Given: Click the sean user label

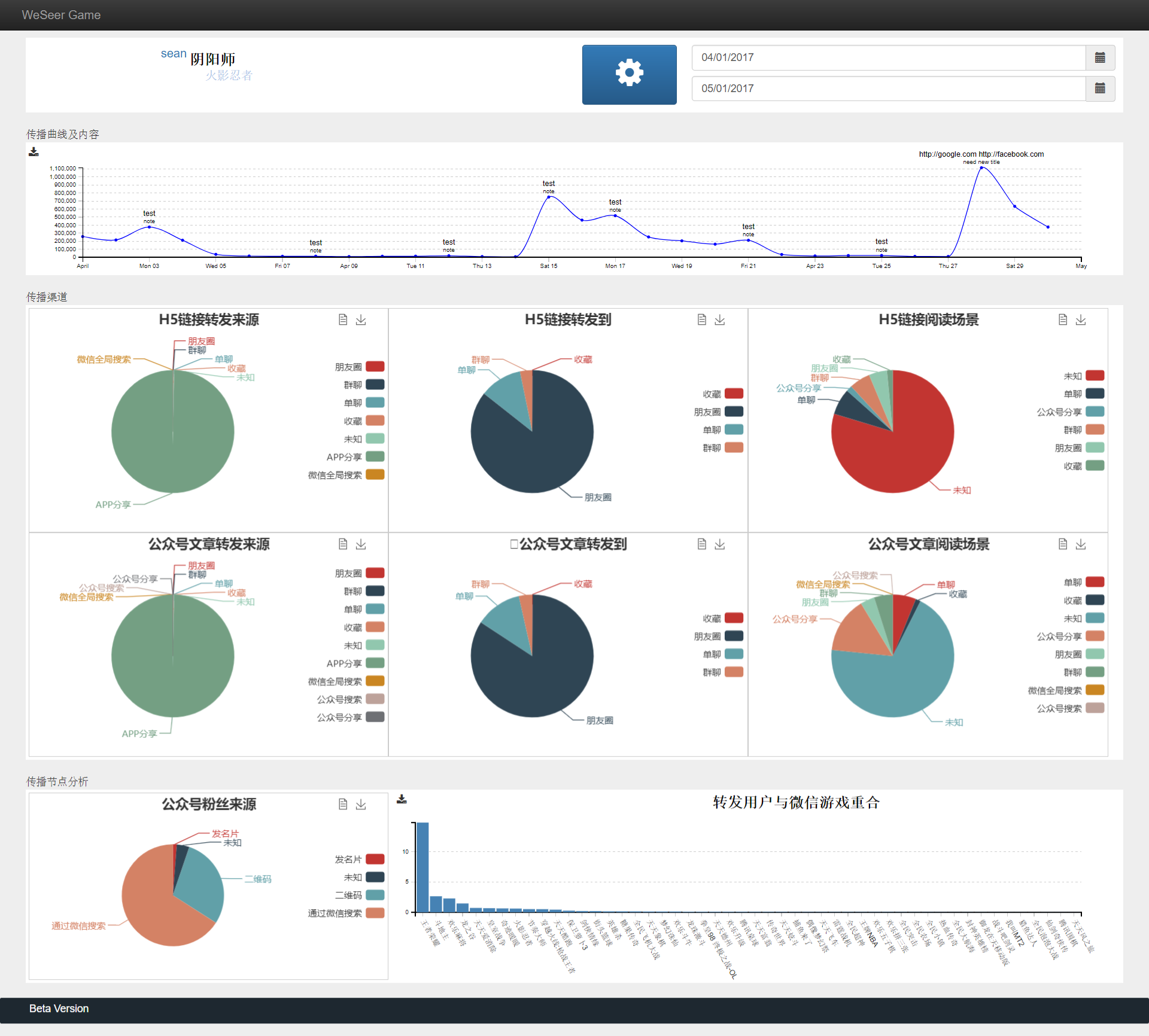Looking at the screenshot, I should point(174,54).
